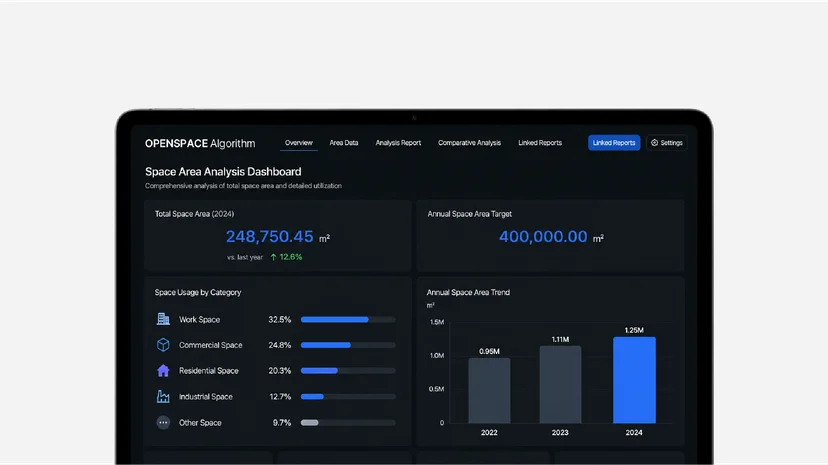Image resolution: width=828 pixels, height=465 pixels.
Task: Click the 1.5M y-axis label
Action: pyautogui.click(x=437, y=322)
